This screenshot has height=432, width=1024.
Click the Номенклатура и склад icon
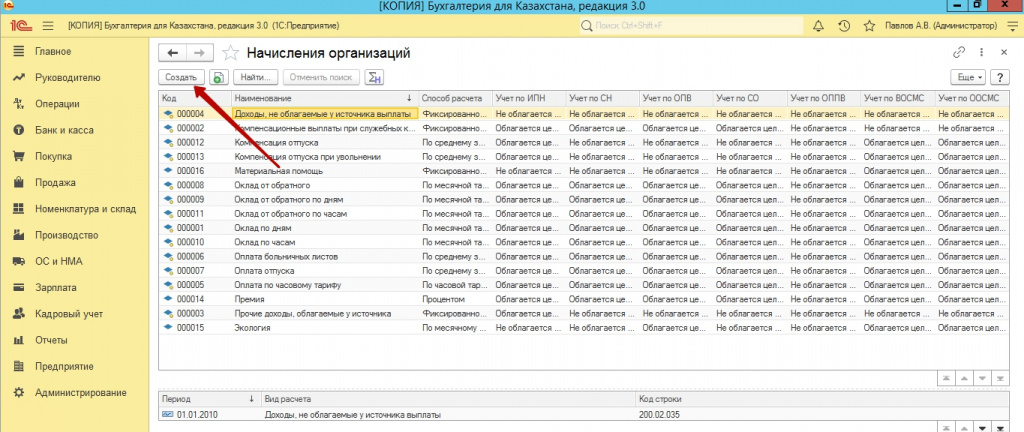click(x=19, y=209)
